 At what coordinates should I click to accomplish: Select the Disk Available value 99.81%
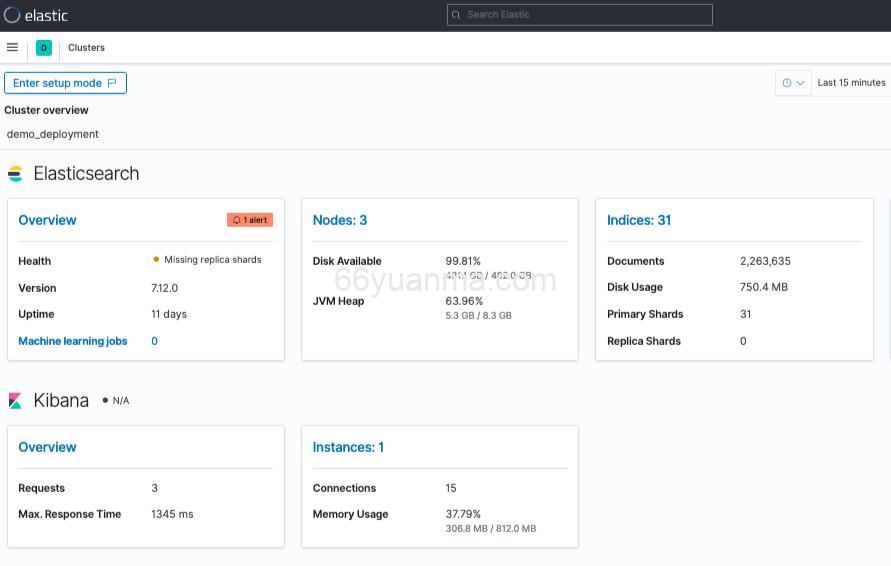point(463,261)
